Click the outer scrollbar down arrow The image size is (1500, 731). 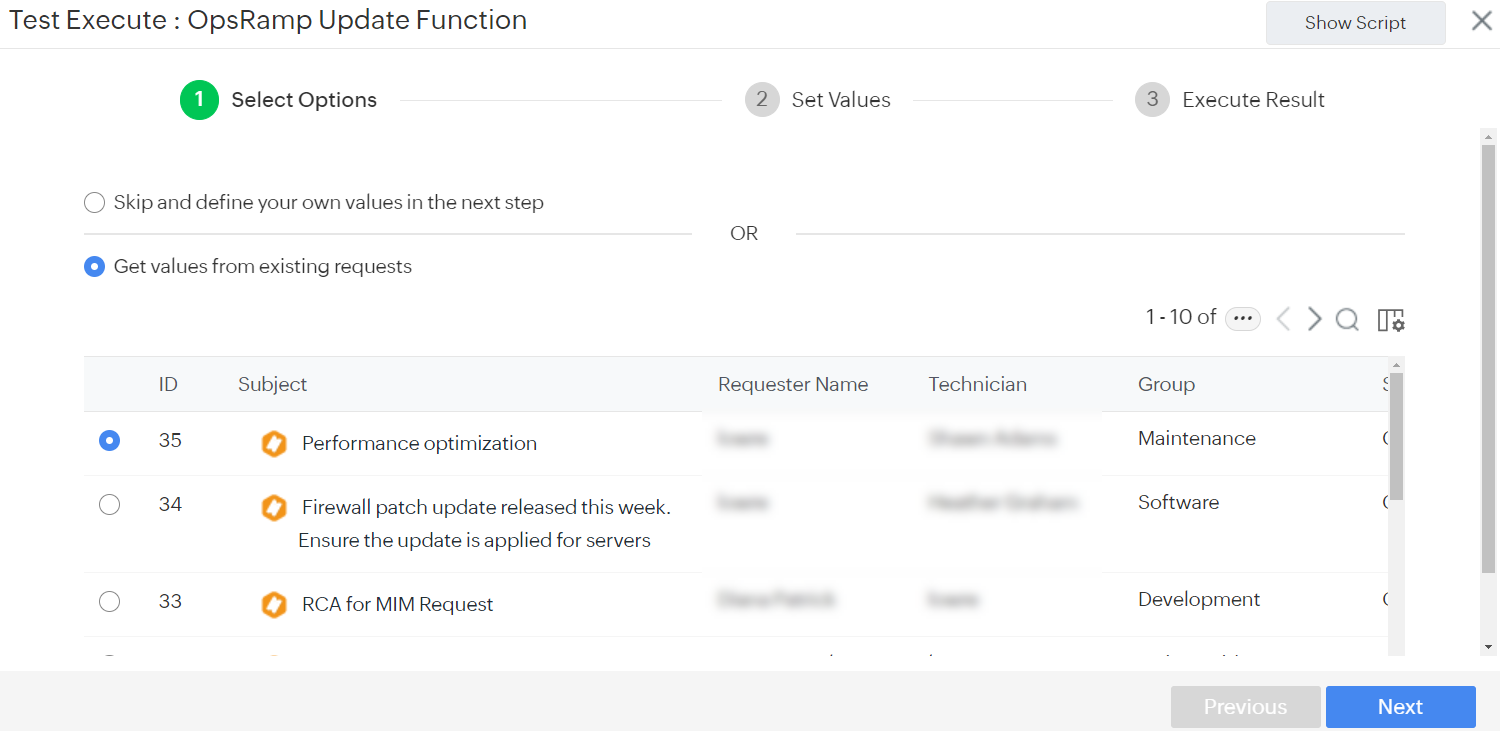click(x=1488, y=647)
